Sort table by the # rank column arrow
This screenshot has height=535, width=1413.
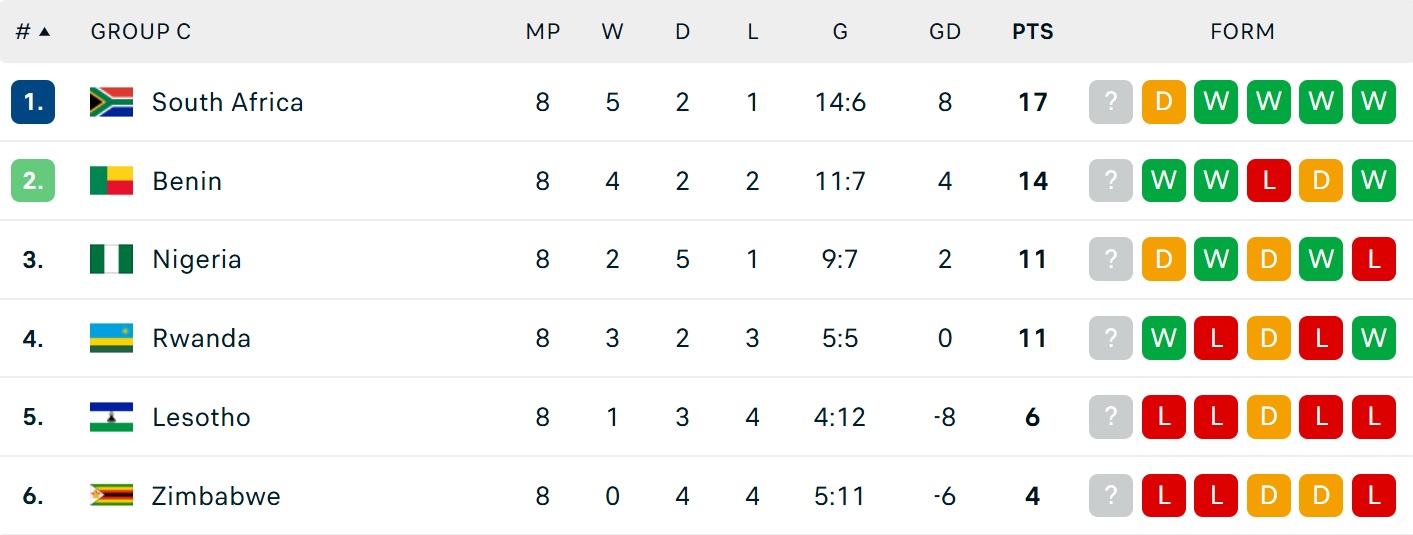pos(44,31)
